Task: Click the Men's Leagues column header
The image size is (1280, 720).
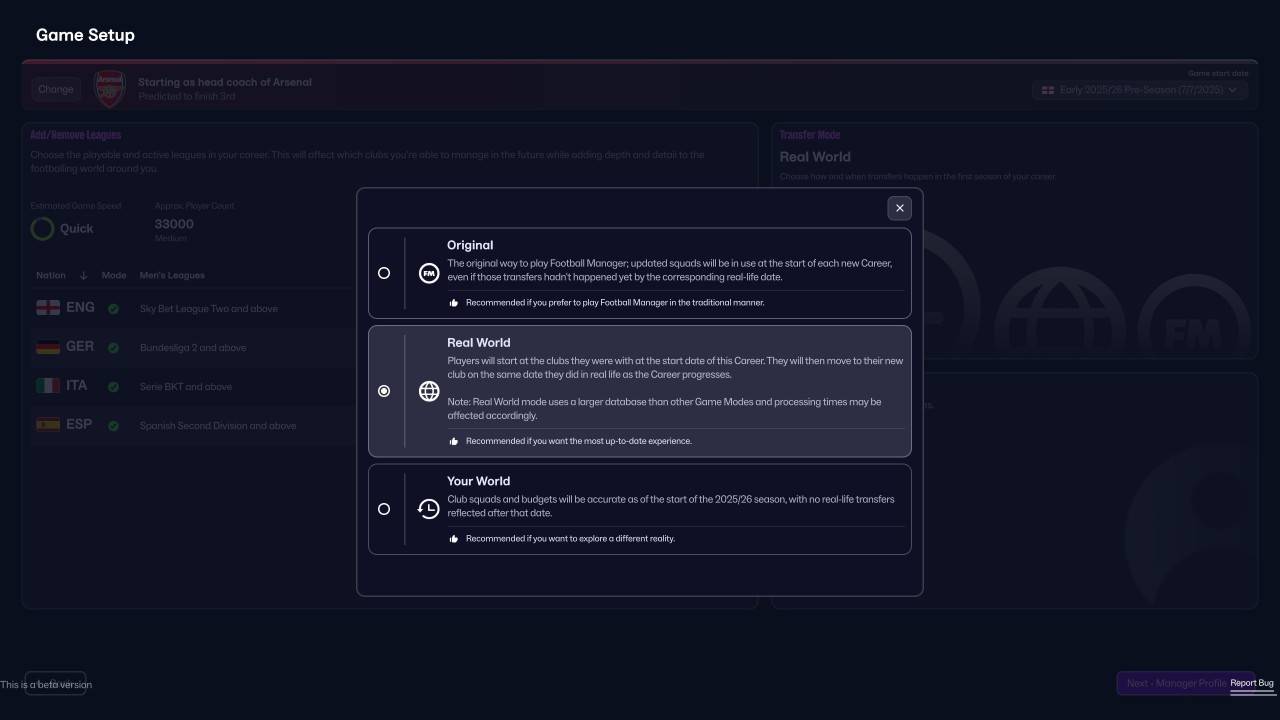Action: point(172,275)
